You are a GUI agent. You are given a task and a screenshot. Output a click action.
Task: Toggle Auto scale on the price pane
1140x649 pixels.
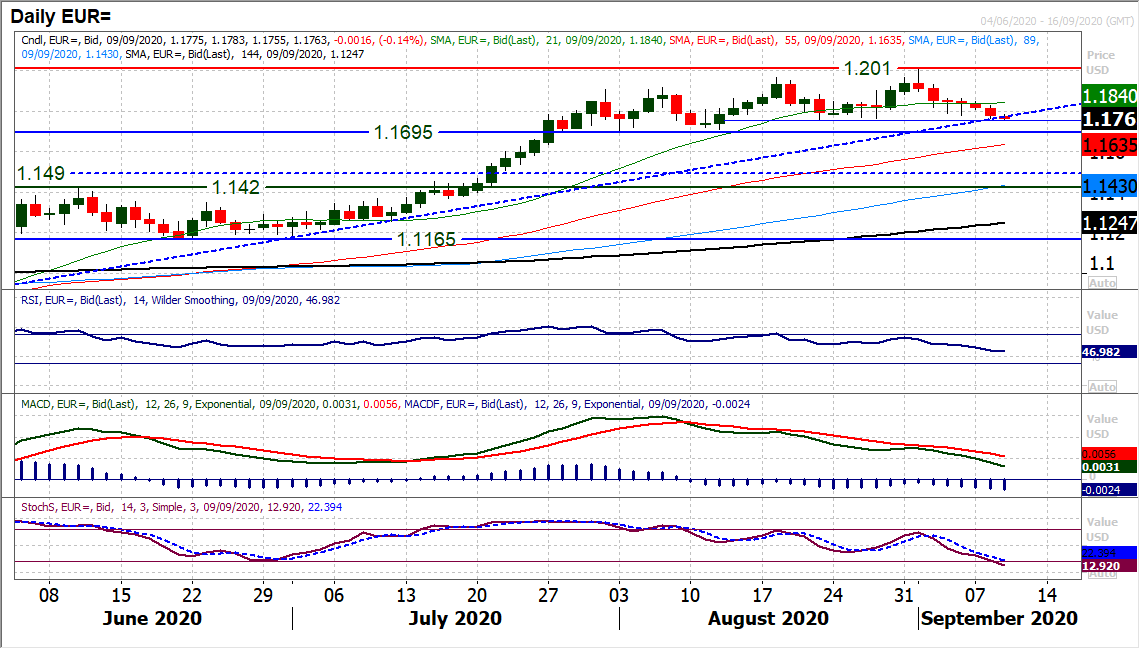[1101, 283]
